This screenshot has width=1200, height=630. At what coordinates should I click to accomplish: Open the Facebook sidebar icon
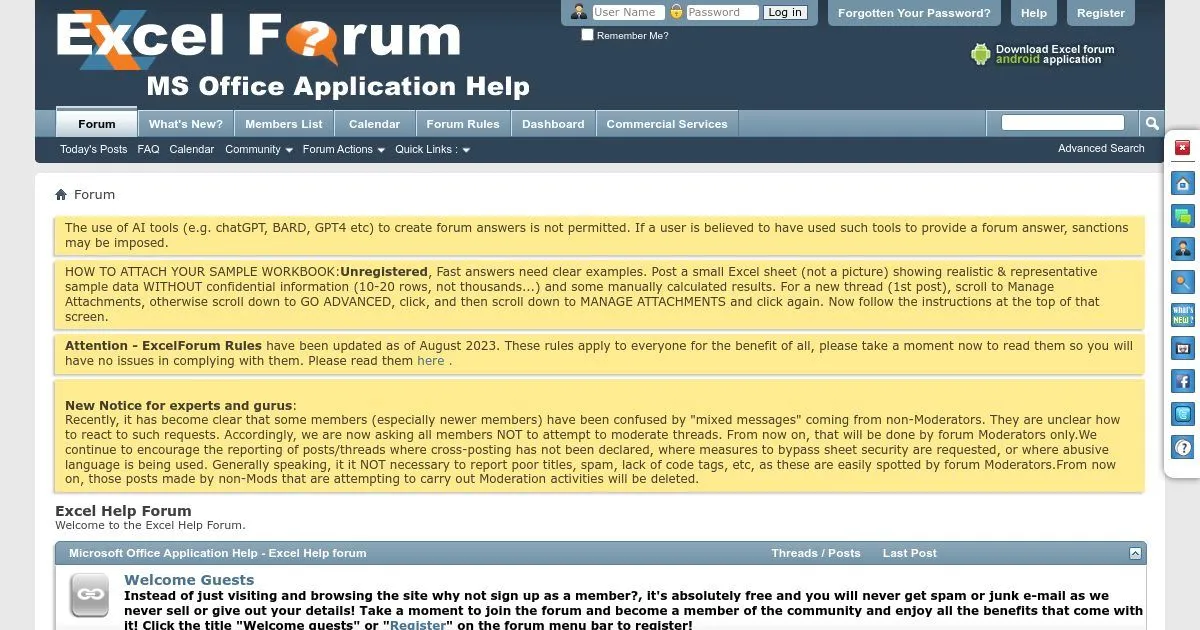1183,381
